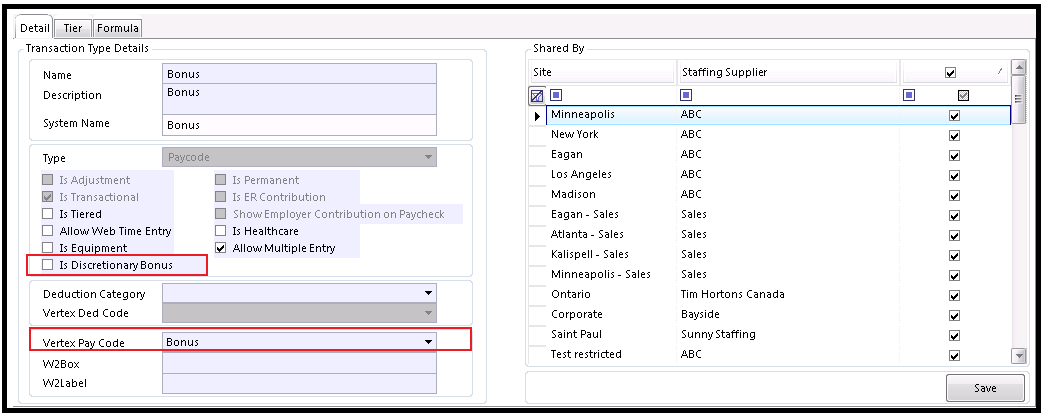Uncheck the Los Angeles row checkbox
Image resolution: width=1045 pixels, height=415 pixels.
[x=954, y=175]
